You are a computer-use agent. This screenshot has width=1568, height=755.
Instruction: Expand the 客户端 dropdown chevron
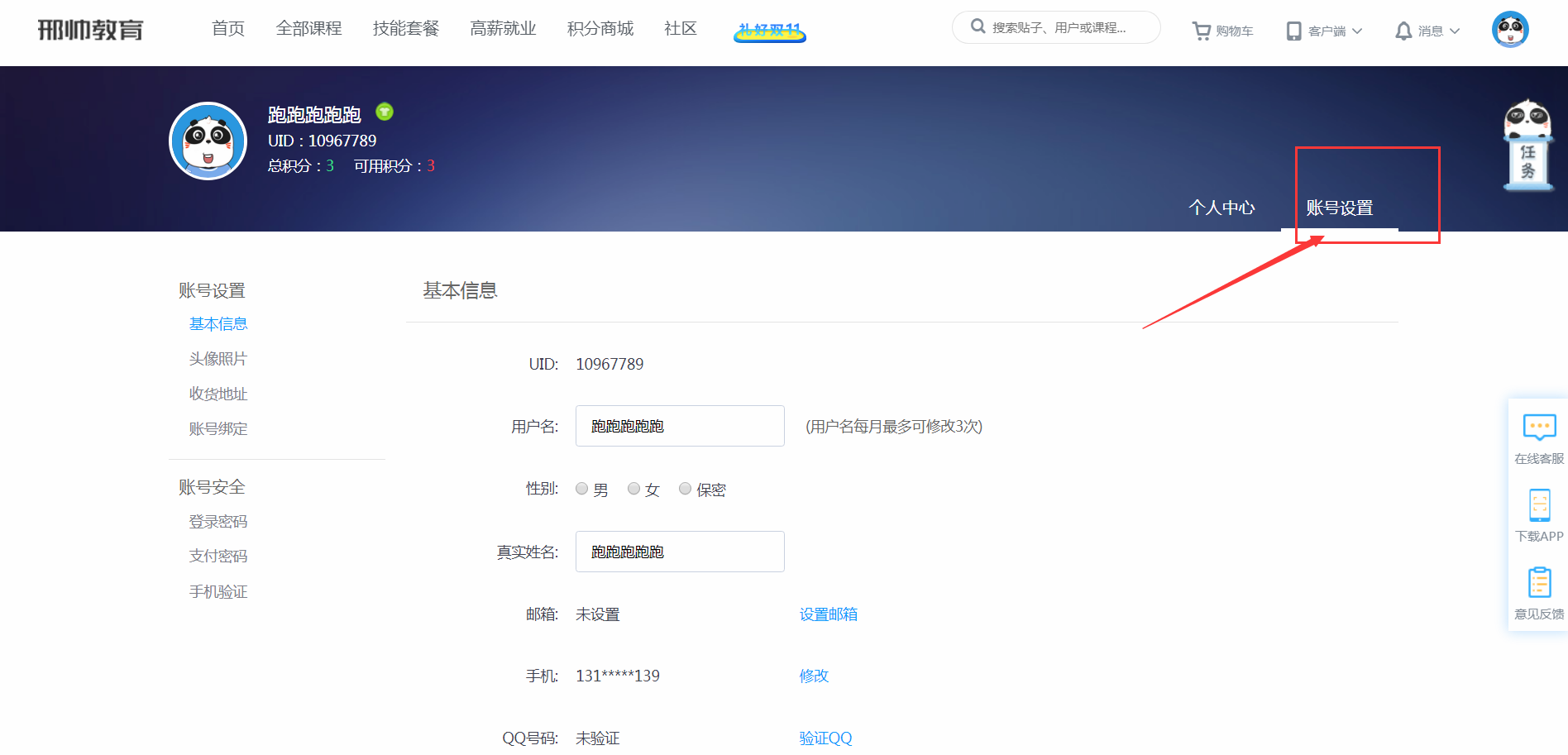[x=1359, y=31]
